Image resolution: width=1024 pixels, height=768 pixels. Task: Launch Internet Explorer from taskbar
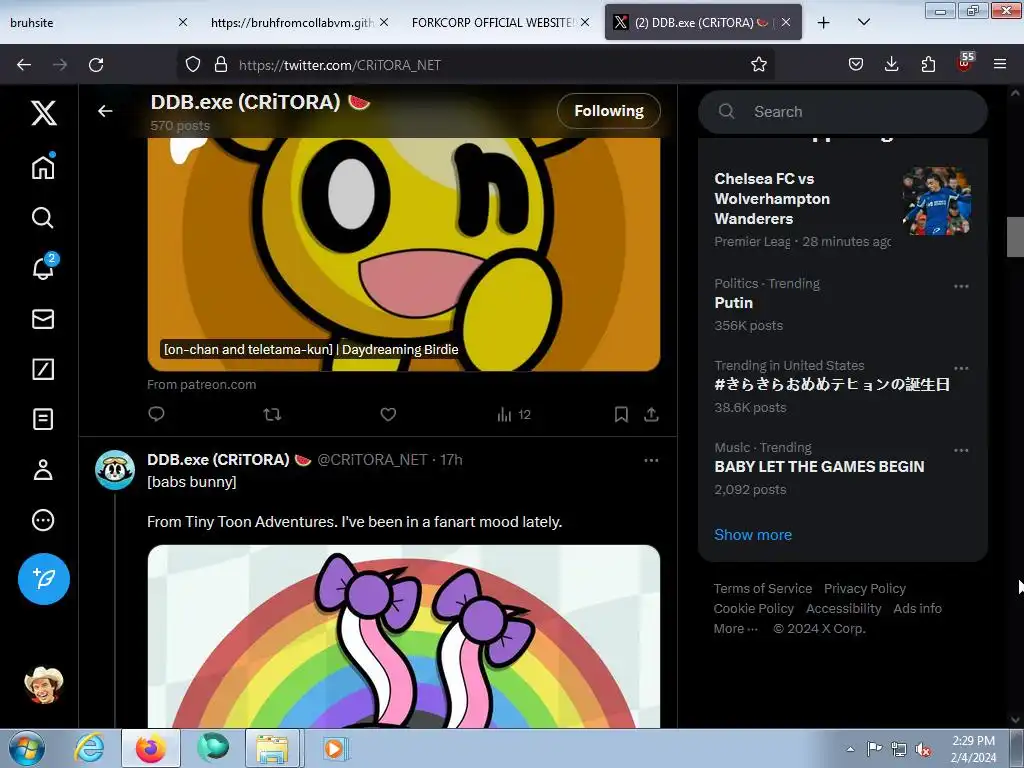[89, 748]
